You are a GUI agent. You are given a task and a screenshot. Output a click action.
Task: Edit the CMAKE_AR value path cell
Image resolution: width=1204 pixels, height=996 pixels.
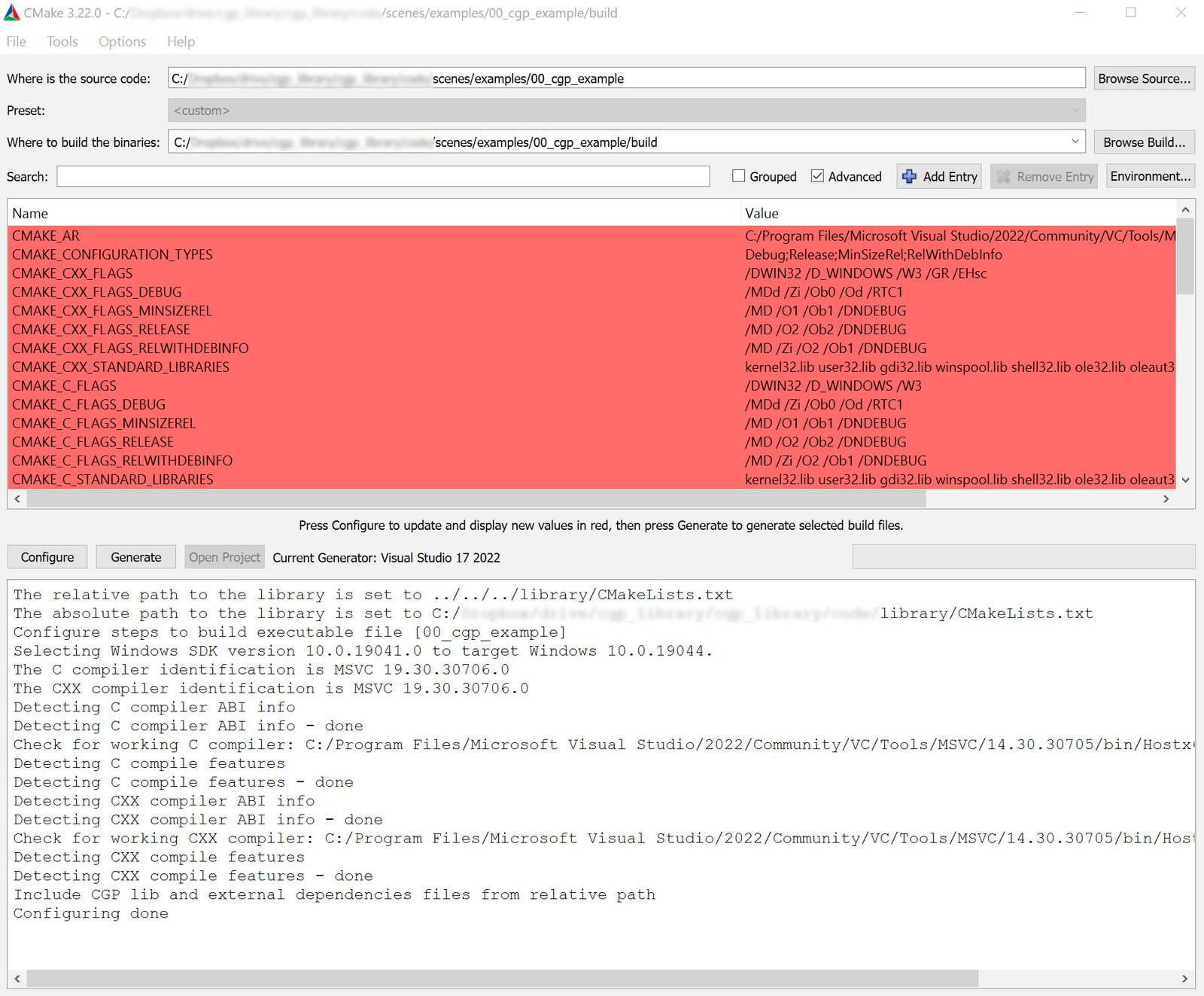(959, 236)
